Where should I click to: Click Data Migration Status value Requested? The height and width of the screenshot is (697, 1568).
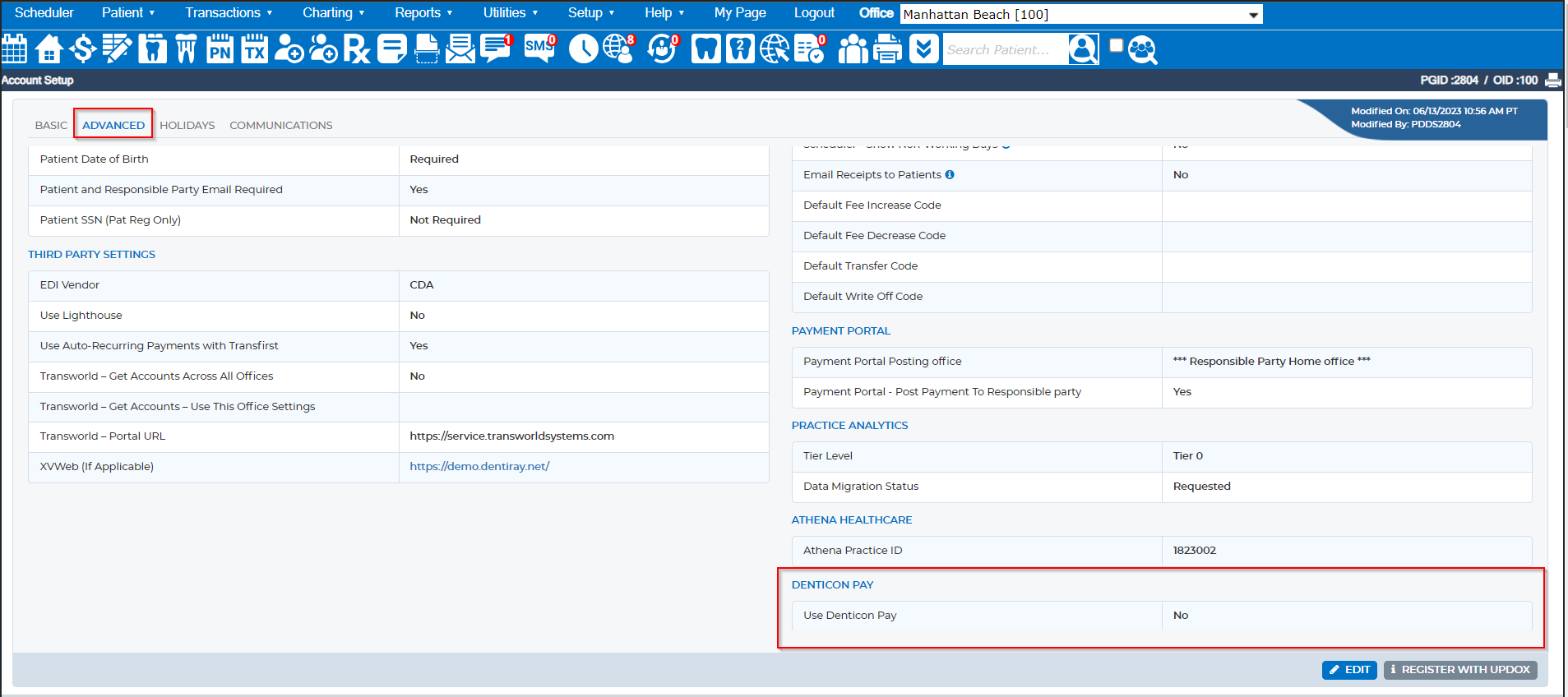point(1201,487)
